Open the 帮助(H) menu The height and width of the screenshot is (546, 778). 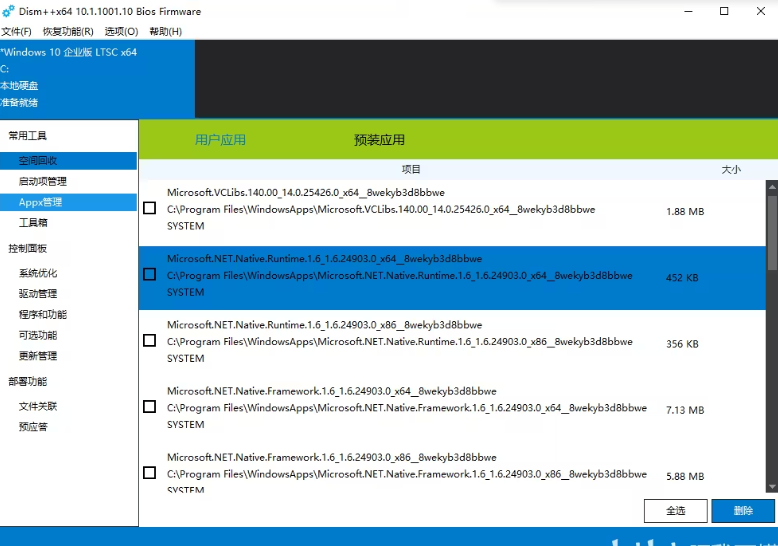coord(165,32)
